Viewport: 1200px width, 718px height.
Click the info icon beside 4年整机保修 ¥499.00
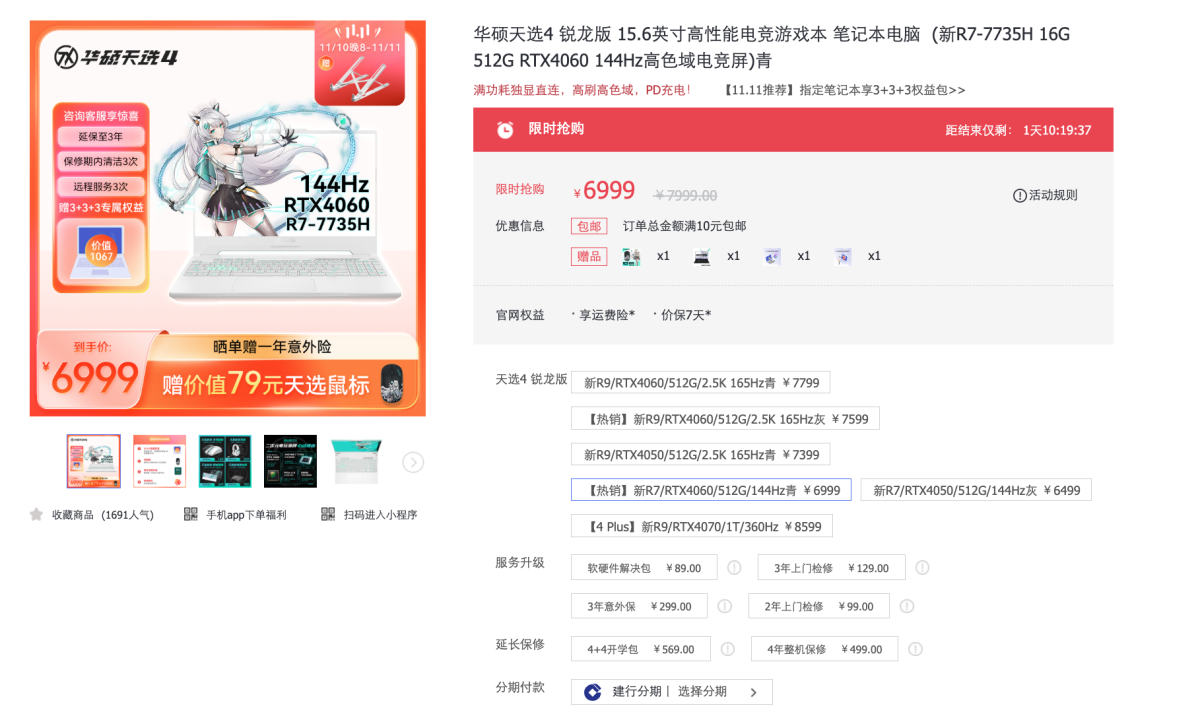click(x=916, y=649)
